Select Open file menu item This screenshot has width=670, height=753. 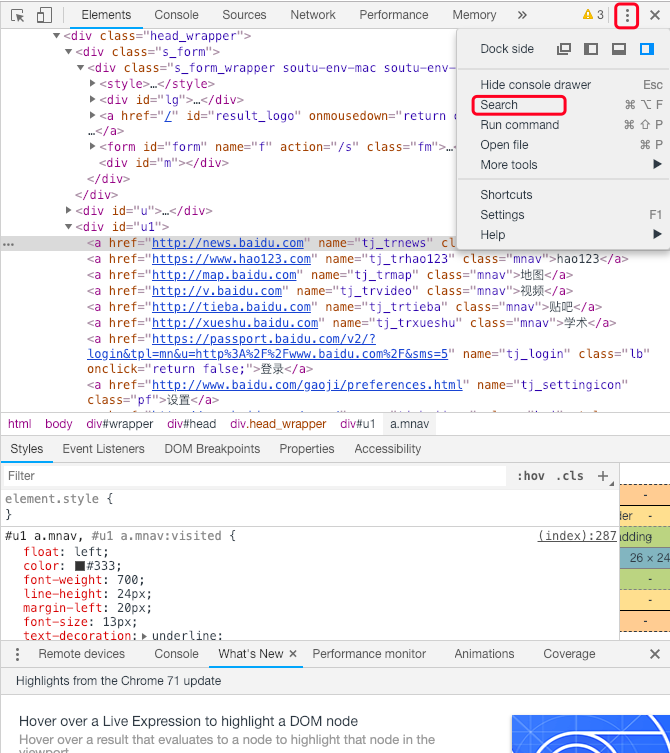click(564, 145)
